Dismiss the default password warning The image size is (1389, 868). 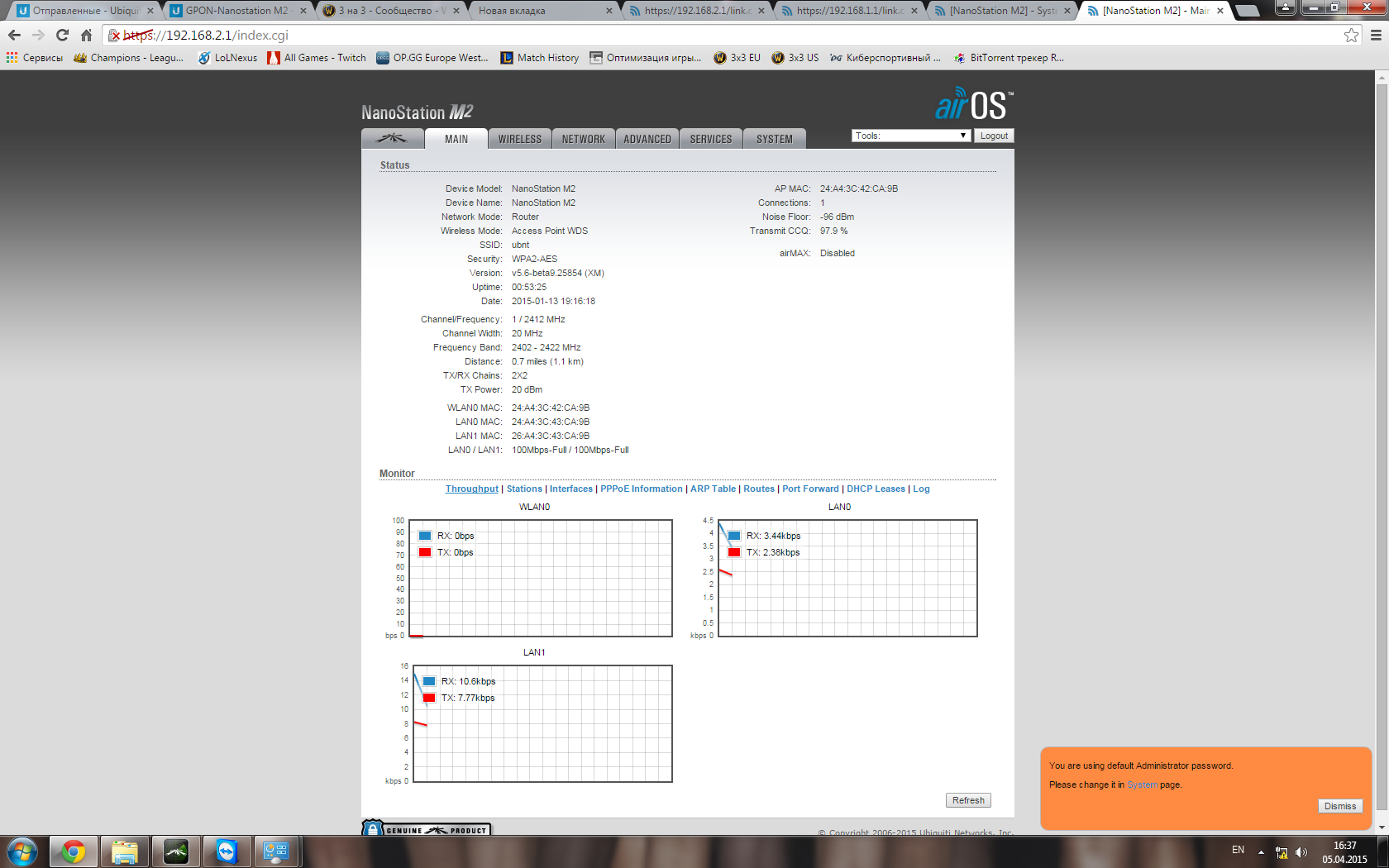pyautogui.click(x=1339, y=806)
